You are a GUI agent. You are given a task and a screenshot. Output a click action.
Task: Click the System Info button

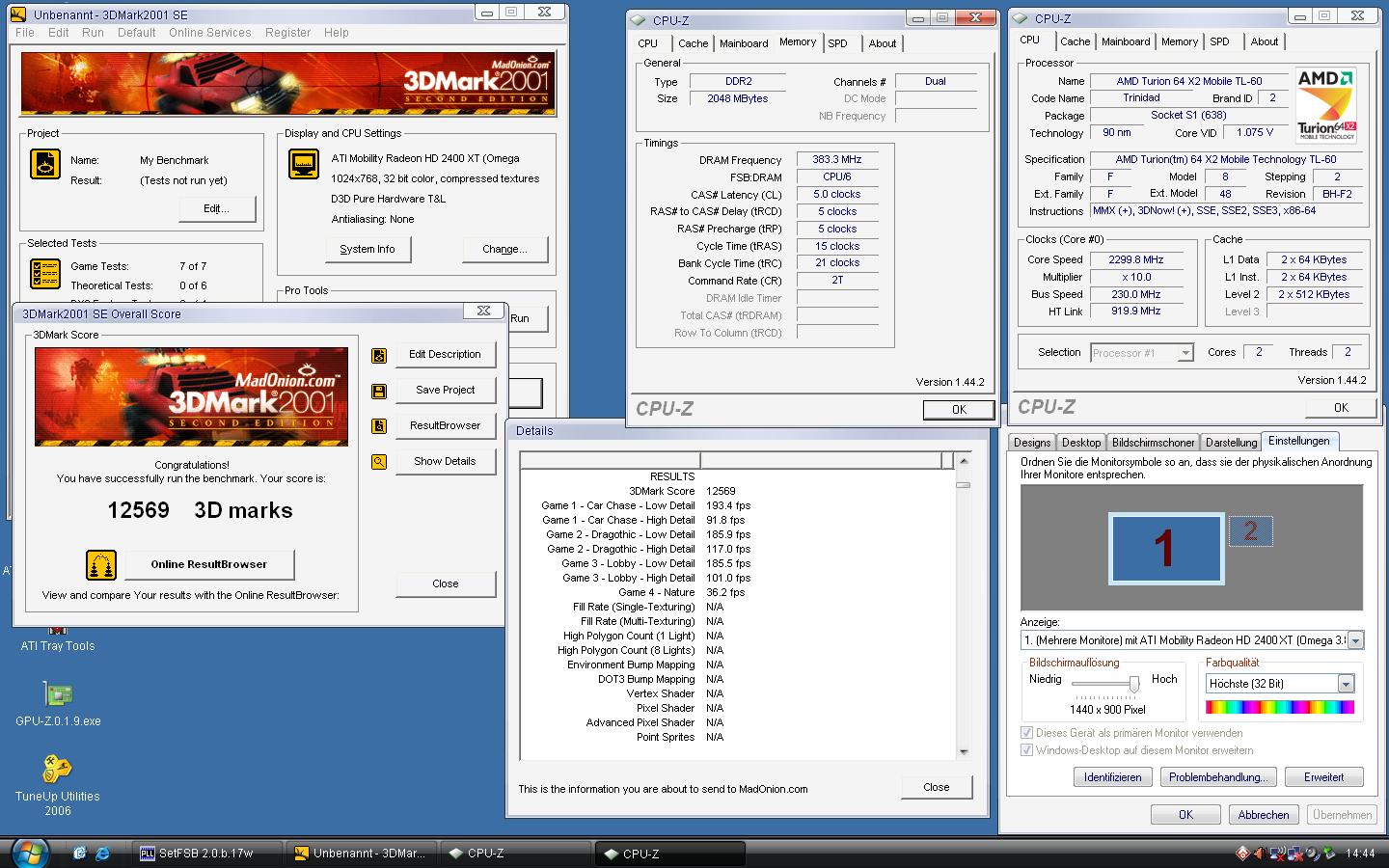(x=368, y=249)
